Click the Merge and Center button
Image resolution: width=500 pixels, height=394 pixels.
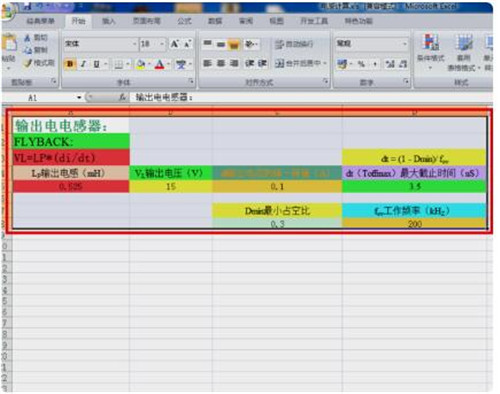coord(300,63)
